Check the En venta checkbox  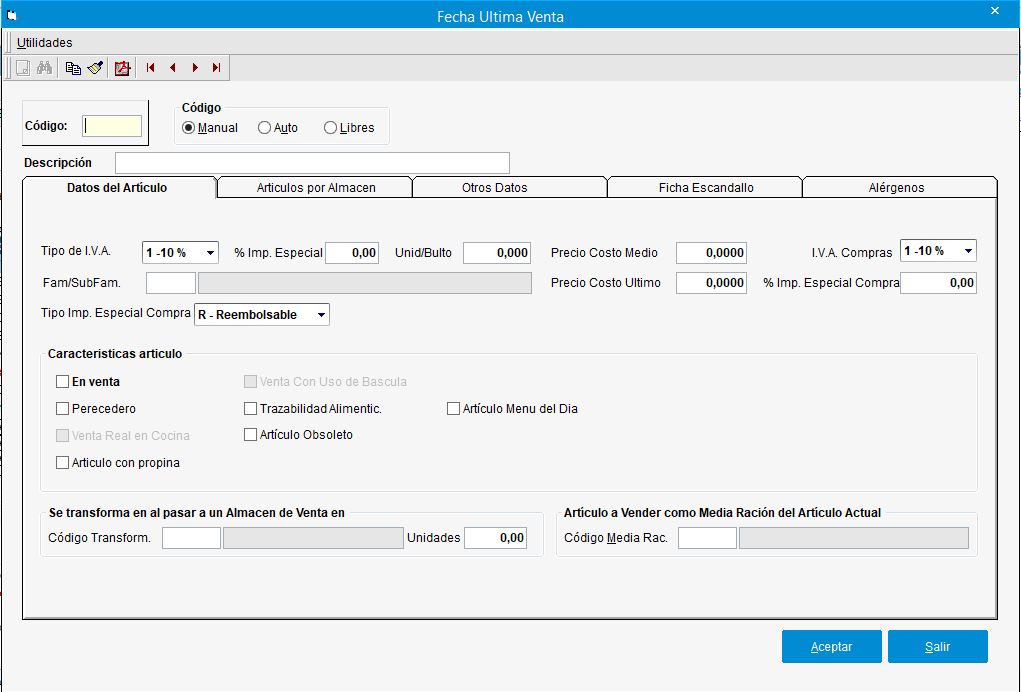pos(63,381)
